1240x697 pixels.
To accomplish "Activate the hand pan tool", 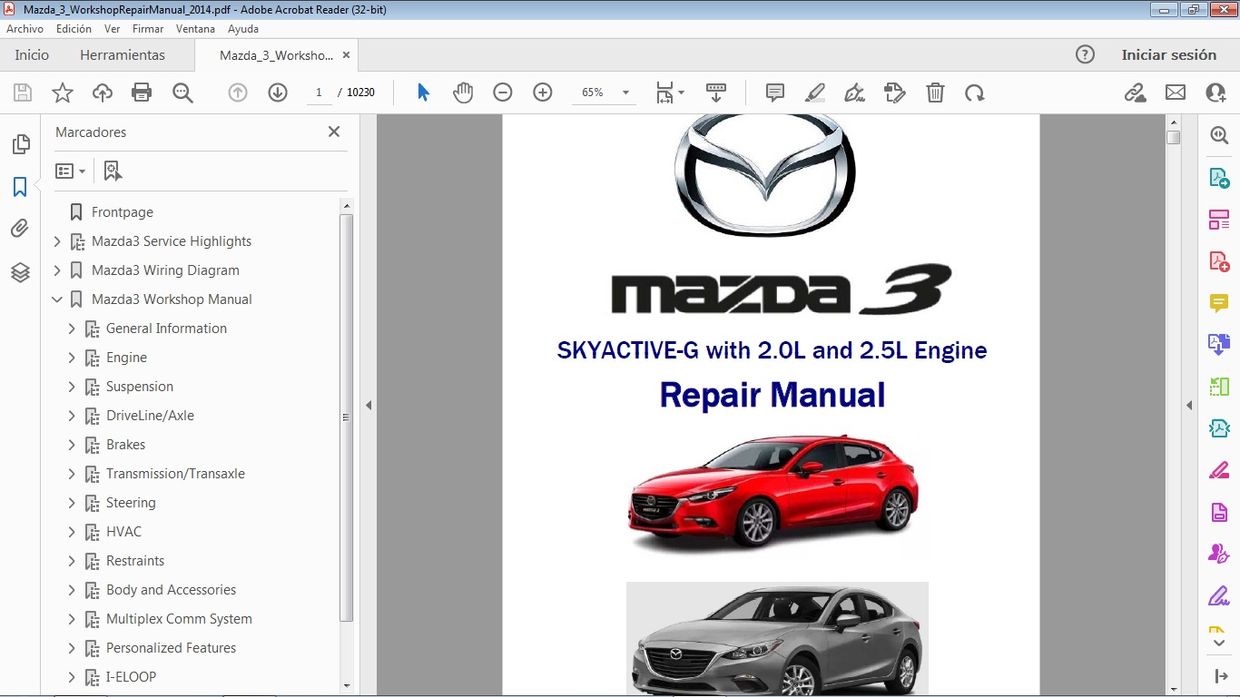I will pyautogui.click(x=462, y=93).
